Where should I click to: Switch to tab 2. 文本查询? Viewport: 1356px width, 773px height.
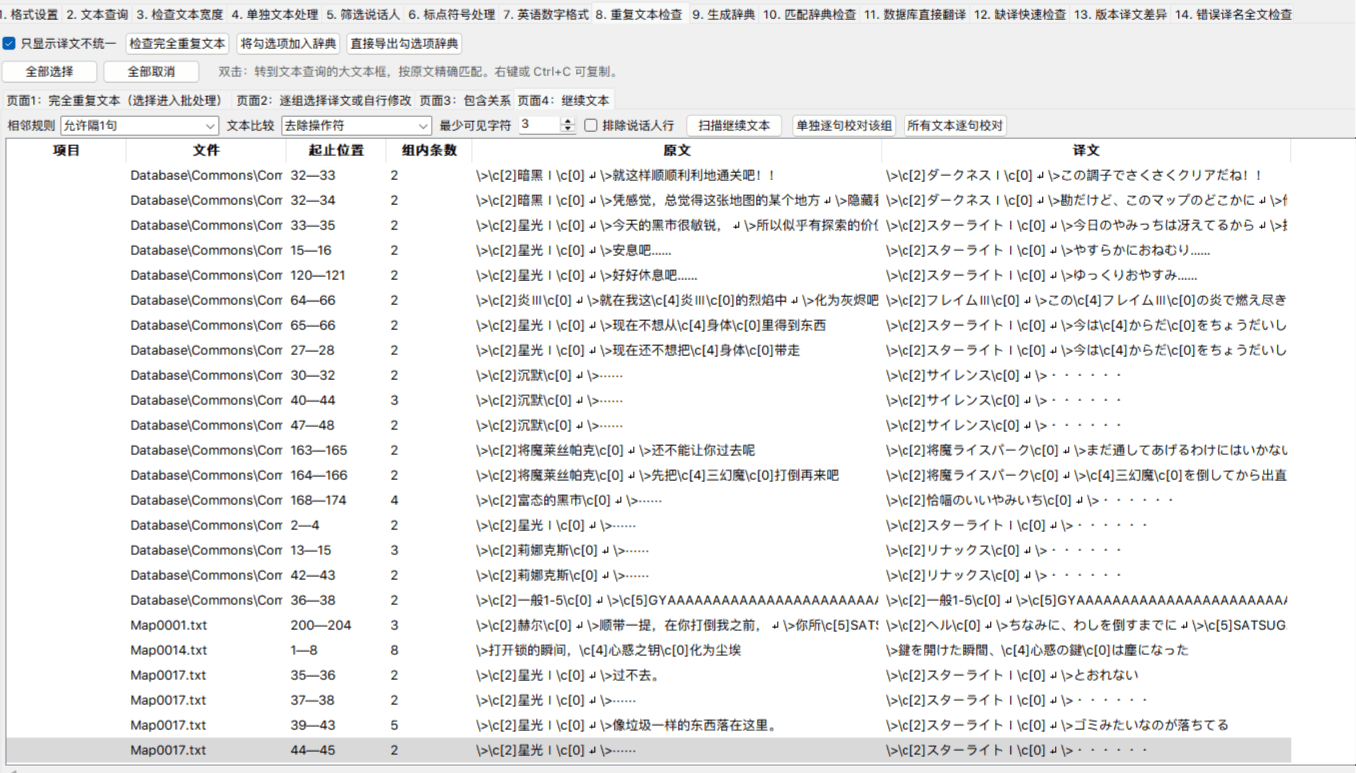pyautogui.click(x=97, y=15)
